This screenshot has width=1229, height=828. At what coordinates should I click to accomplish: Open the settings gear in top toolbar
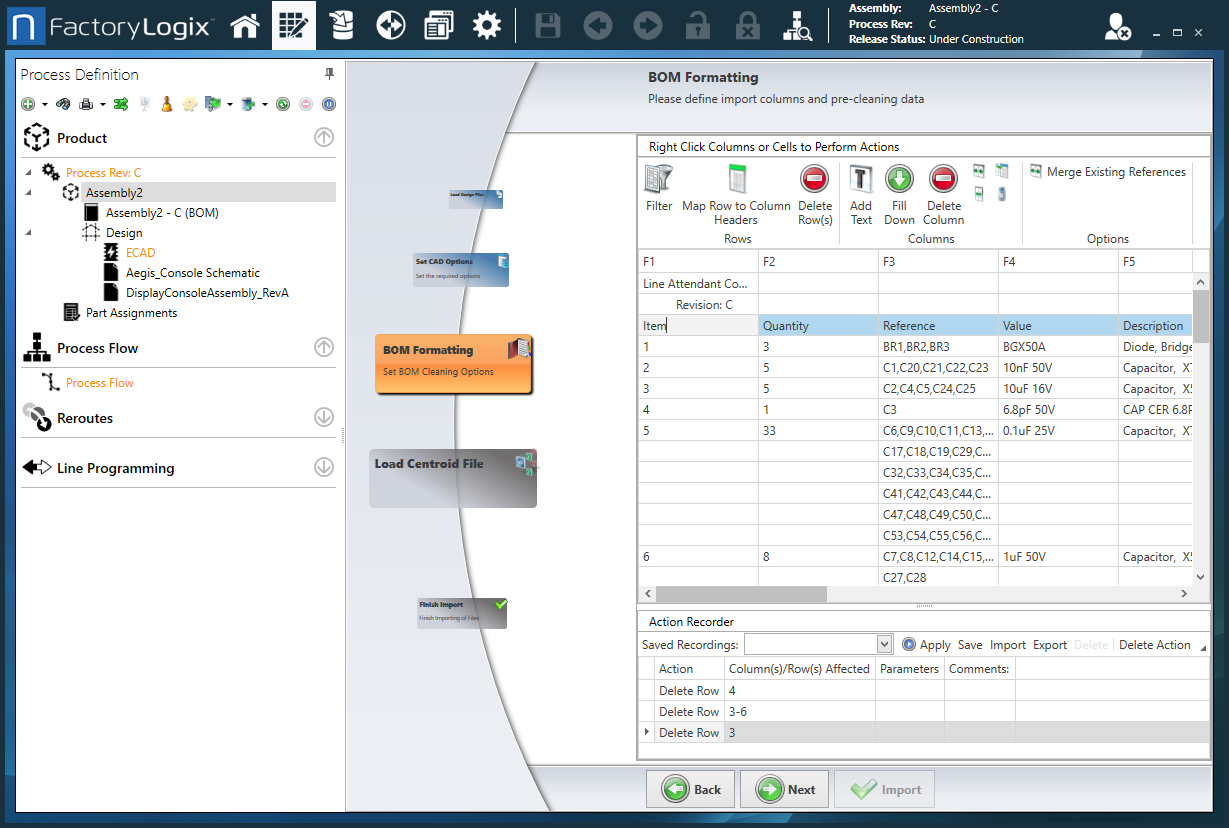(487, 26)
